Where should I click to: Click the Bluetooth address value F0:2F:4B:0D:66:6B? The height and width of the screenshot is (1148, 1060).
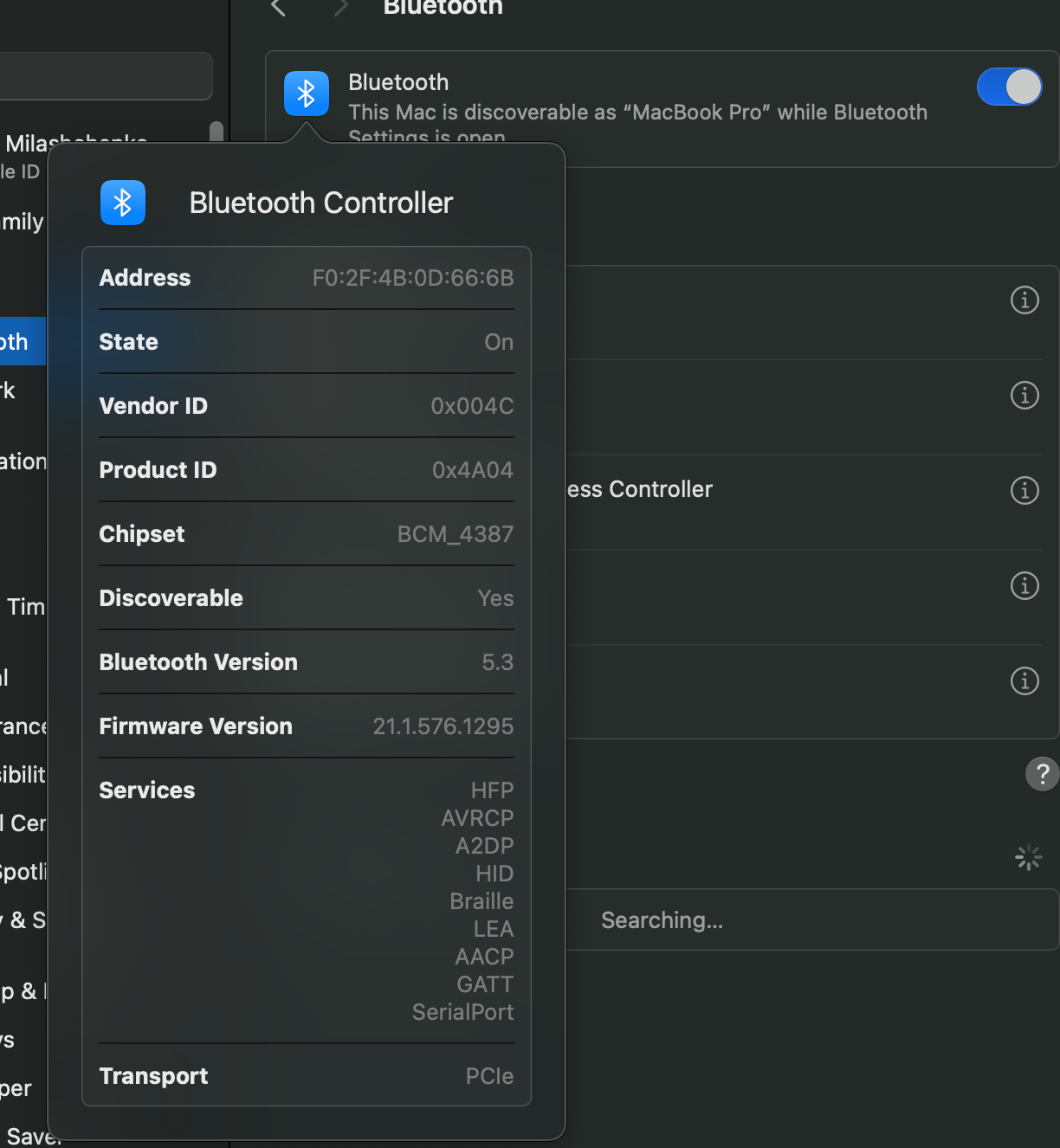point(412,278)
